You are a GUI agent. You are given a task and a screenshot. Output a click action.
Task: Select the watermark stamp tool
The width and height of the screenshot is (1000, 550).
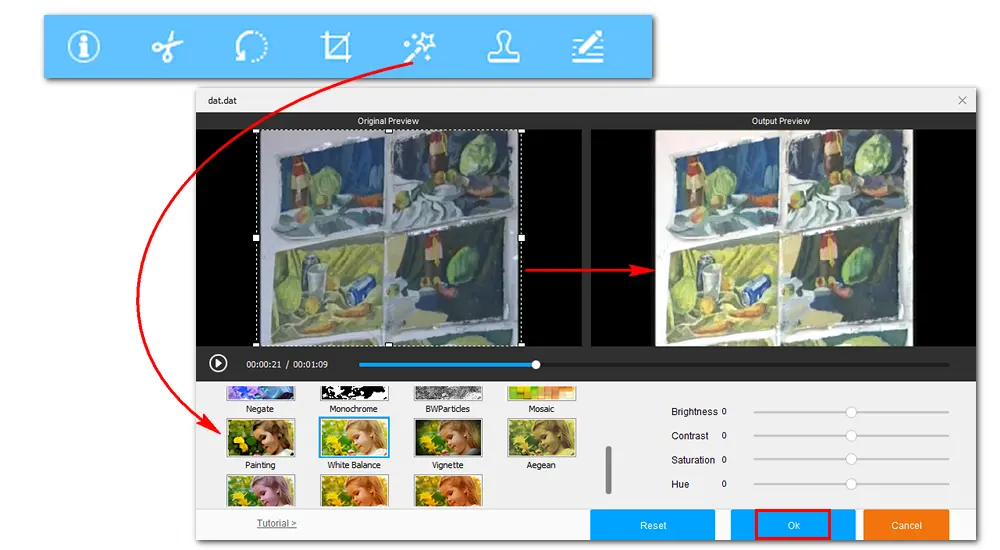coord(503,47)
